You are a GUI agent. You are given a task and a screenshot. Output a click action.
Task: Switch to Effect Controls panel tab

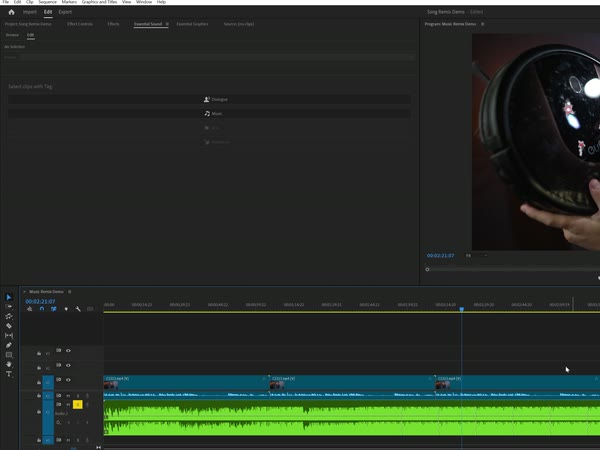point(80,24)
